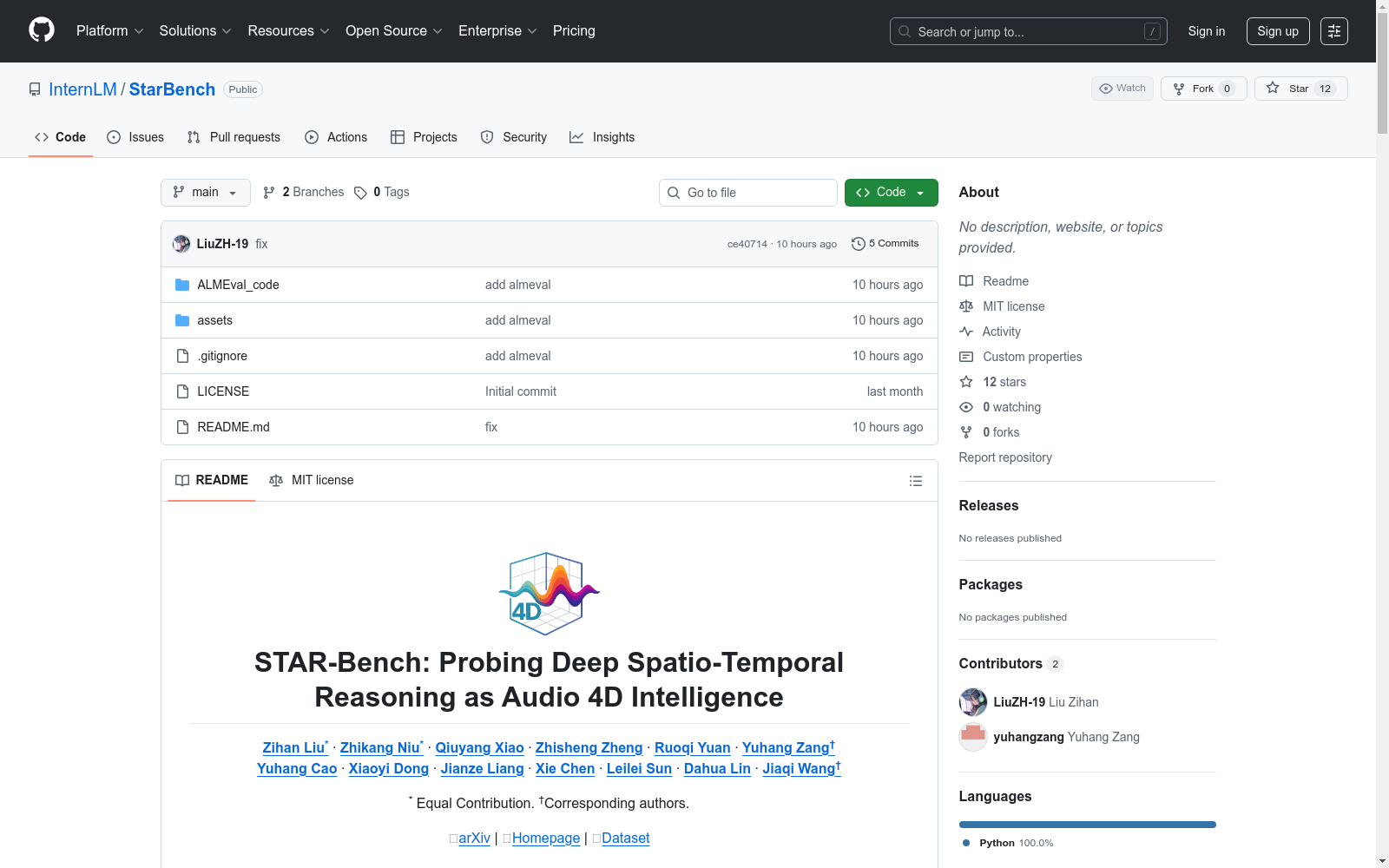Open Zihan Liu author link
This screenshot has height=868, width=1389.
point(293,747)
